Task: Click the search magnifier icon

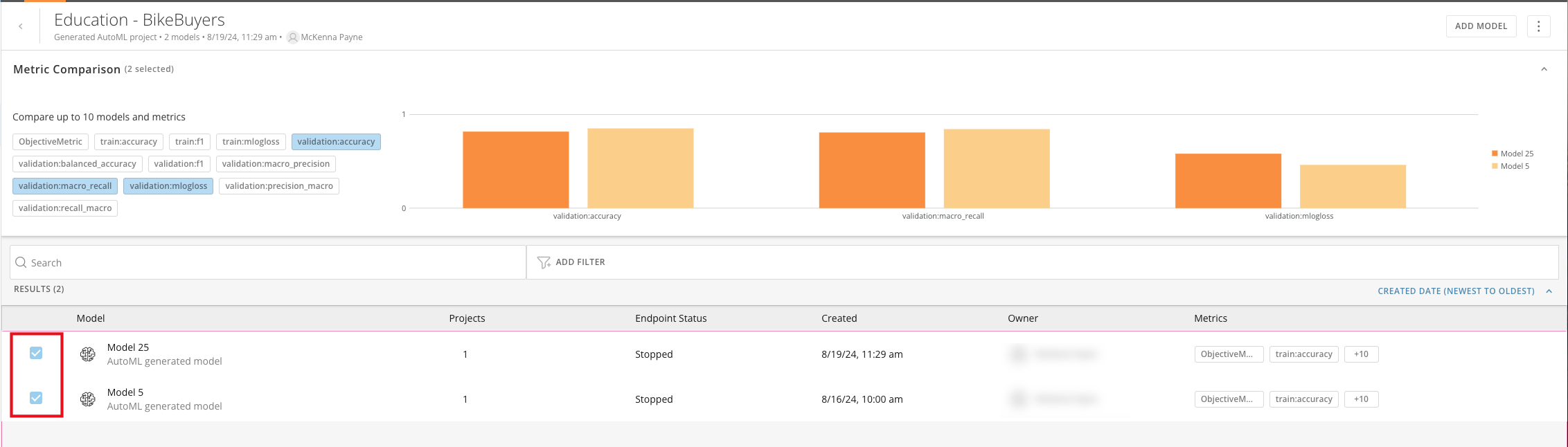Action: (x=21, y=263)
